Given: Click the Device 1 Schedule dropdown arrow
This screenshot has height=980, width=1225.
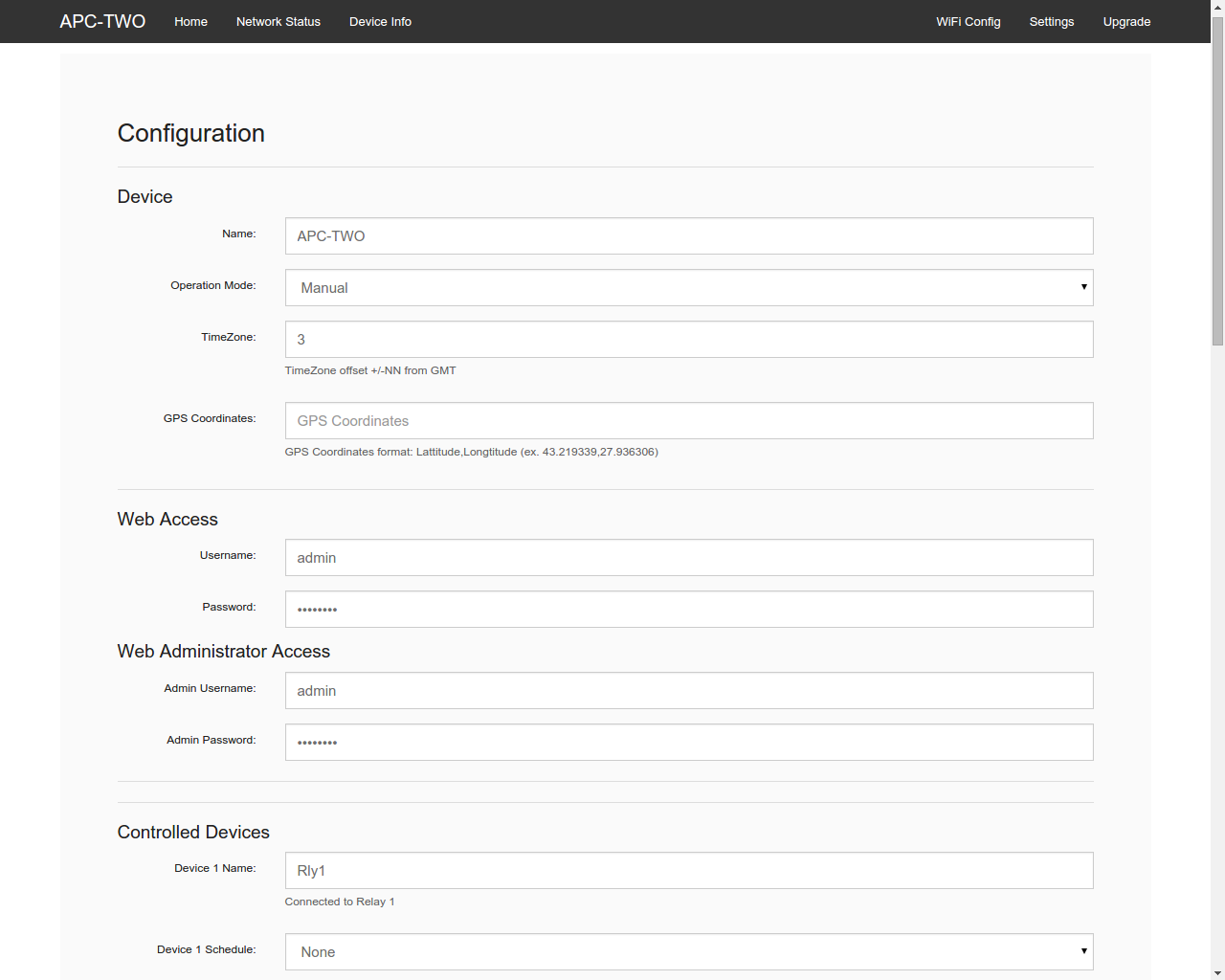Looking at the screenshot, I should 1083,951.
